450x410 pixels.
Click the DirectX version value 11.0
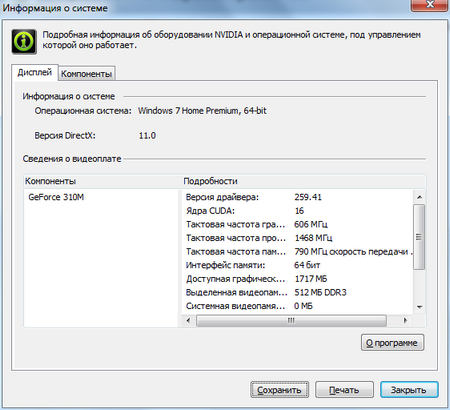147,136
